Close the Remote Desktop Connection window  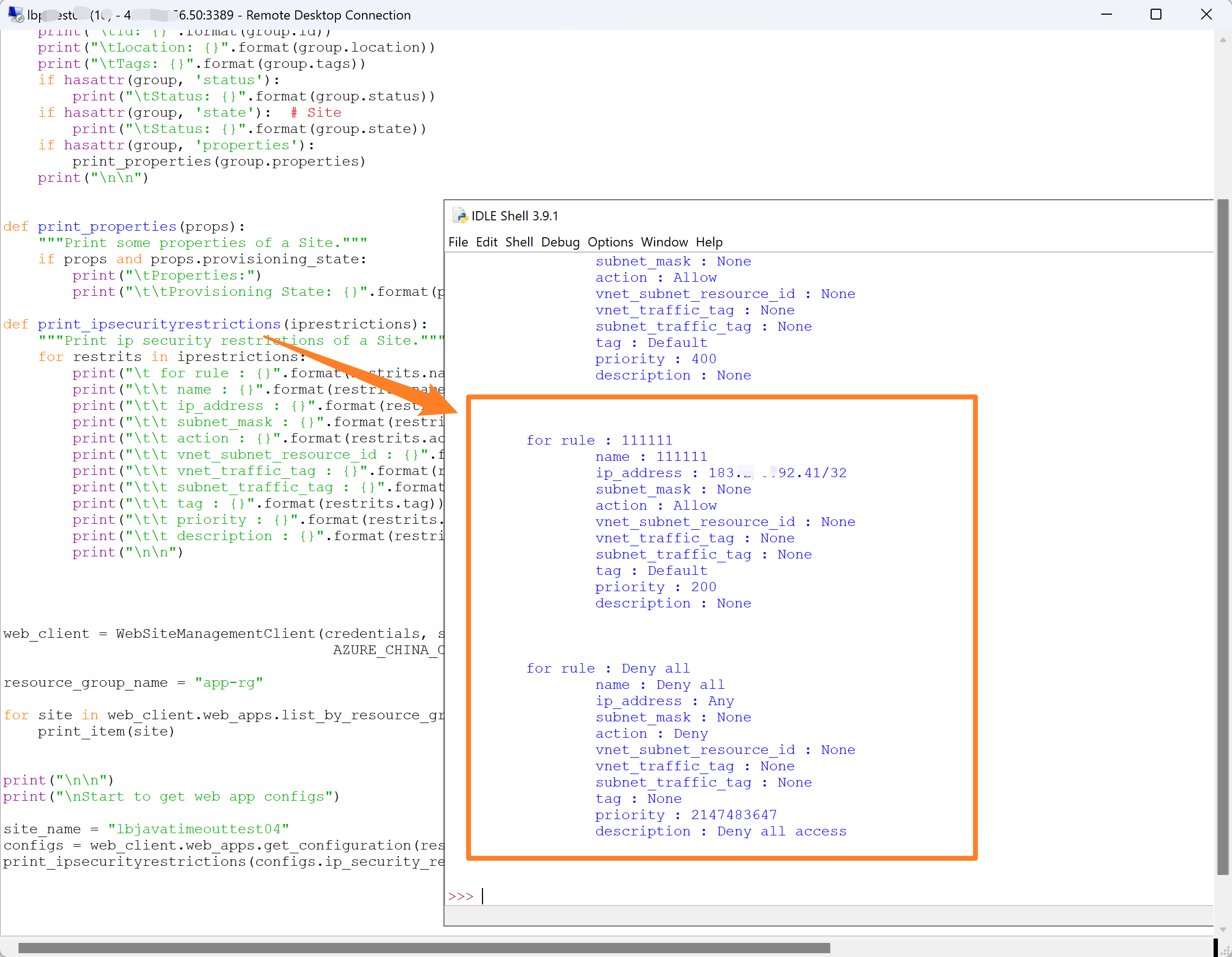[1205, 15]
